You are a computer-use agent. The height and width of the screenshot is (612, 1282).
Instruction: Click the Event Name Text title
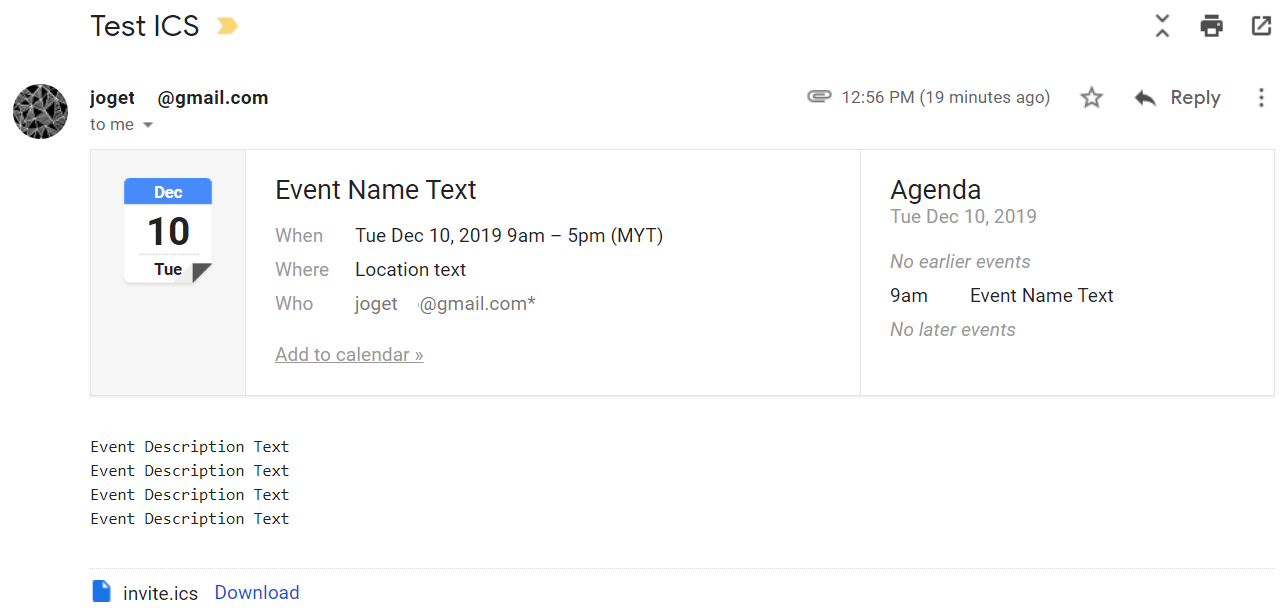(x=376, y=190)
